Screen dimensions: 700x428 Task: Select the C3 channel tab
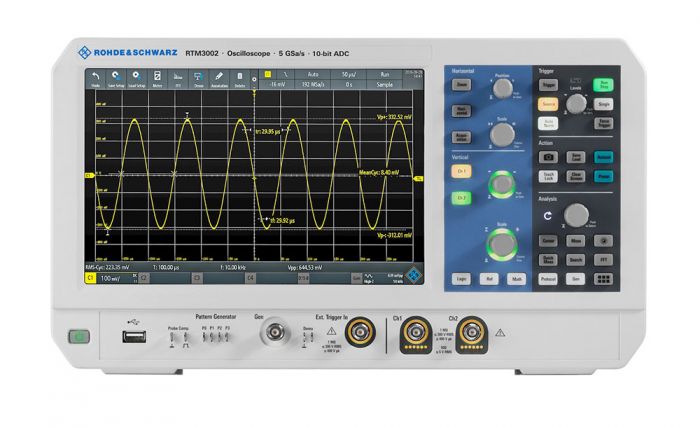196,279
